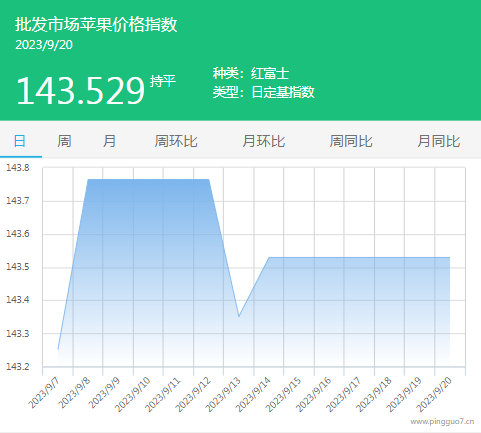481x433 pixels.
Task: Select the 日 daily tab
Action: tap(20, 141)
